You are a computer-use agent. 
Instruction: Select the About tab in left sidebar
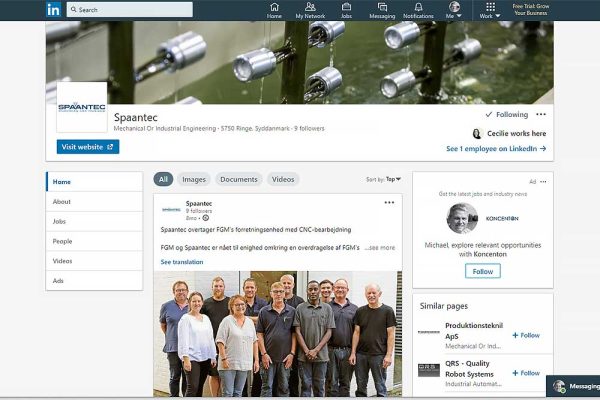[x=94, y=202]
